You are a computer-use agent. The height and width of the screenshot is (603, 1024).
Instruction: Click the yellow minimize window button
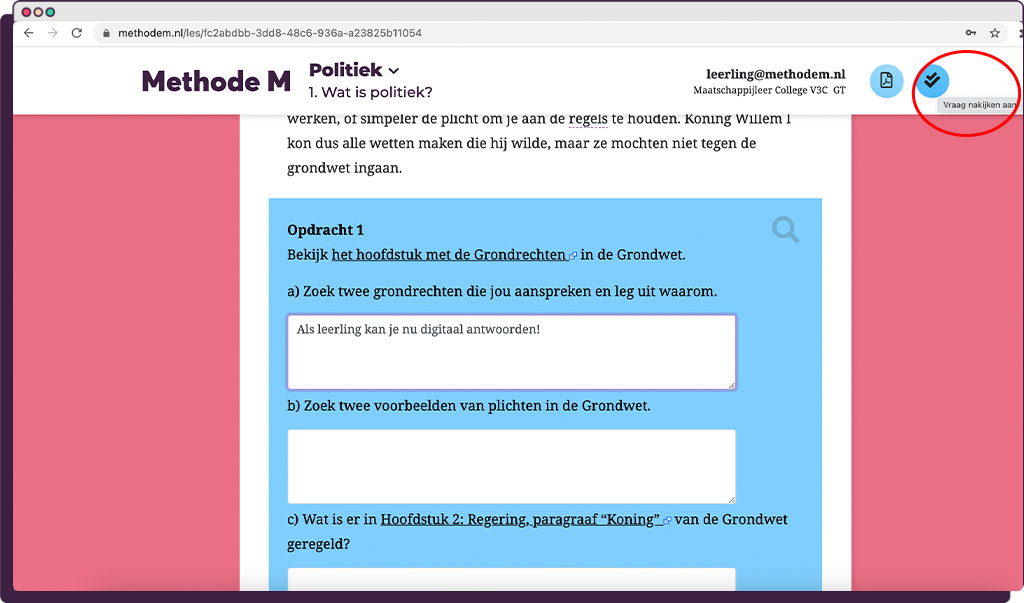pyautogui.click(x=38, y=12)
